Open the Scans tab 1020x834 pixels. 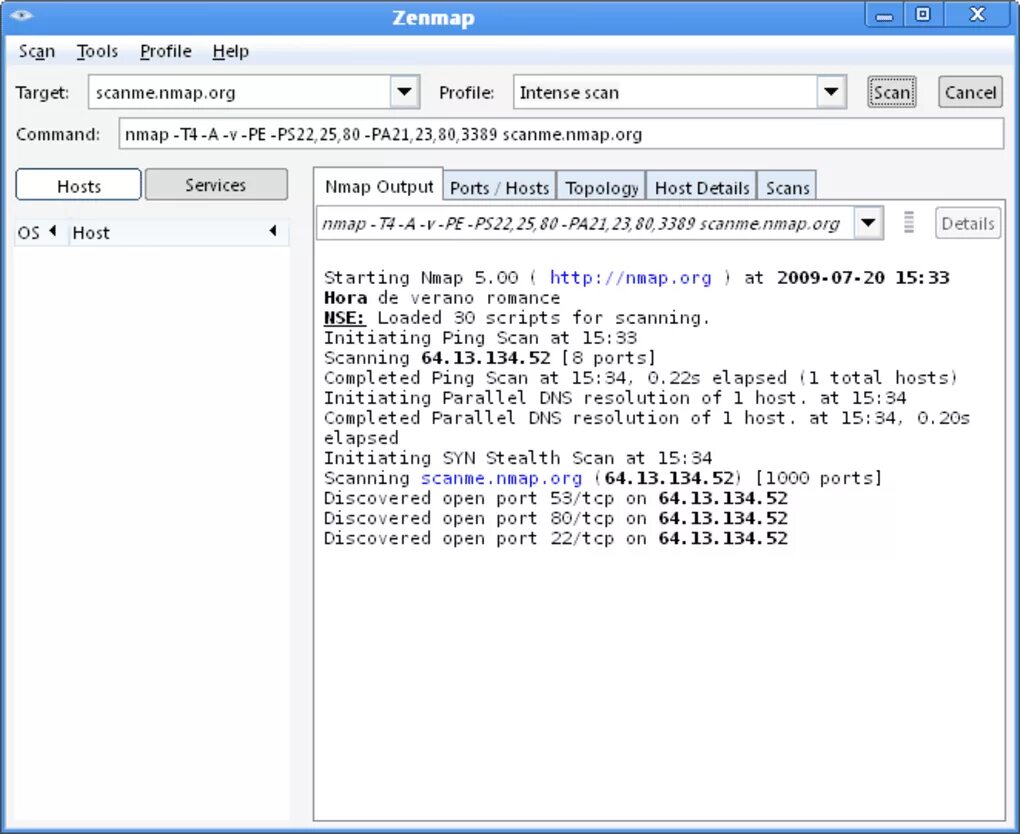click(x=787, y=187)
